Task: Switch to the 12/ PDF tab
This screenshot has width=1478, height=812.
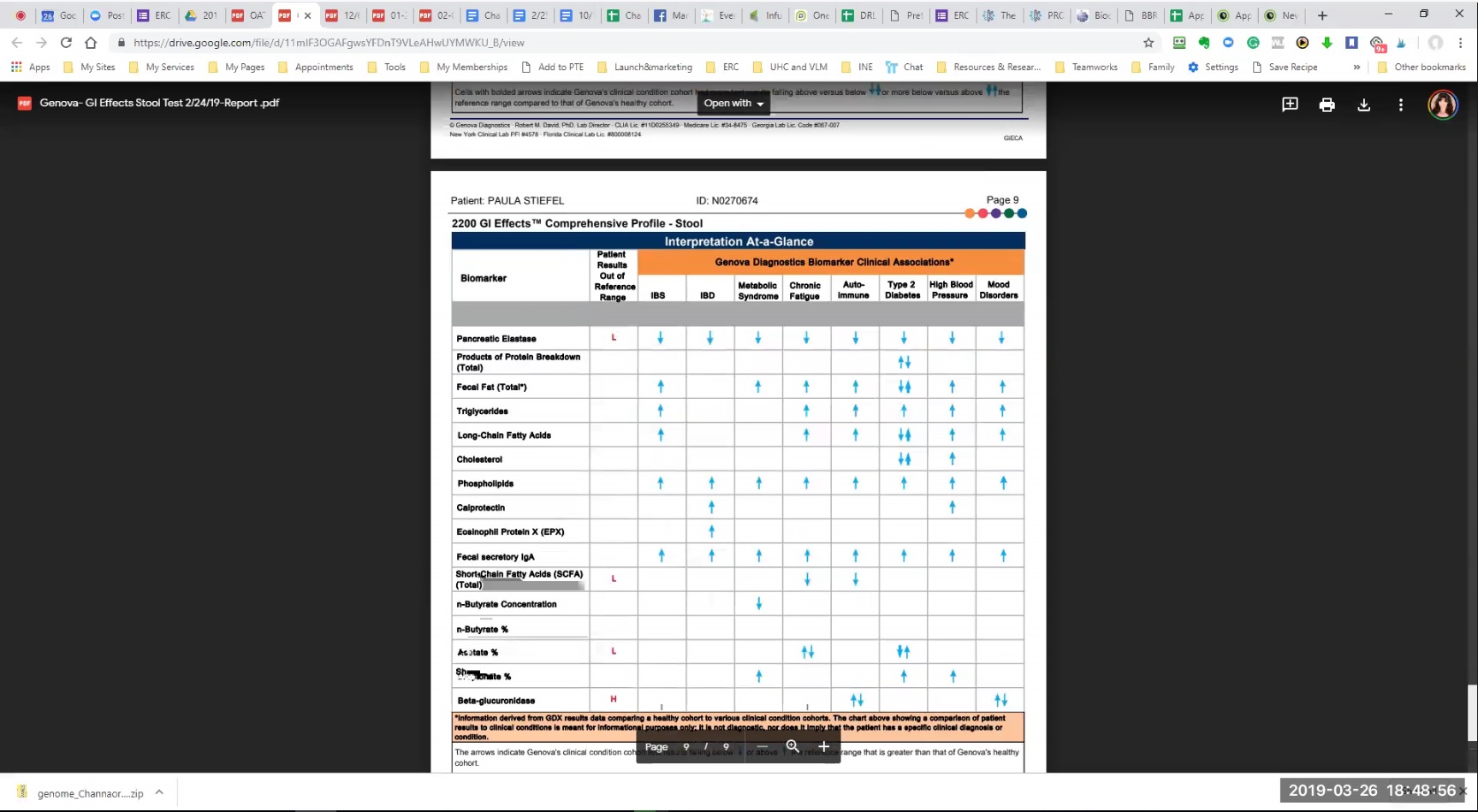Action: coord(342,15)
